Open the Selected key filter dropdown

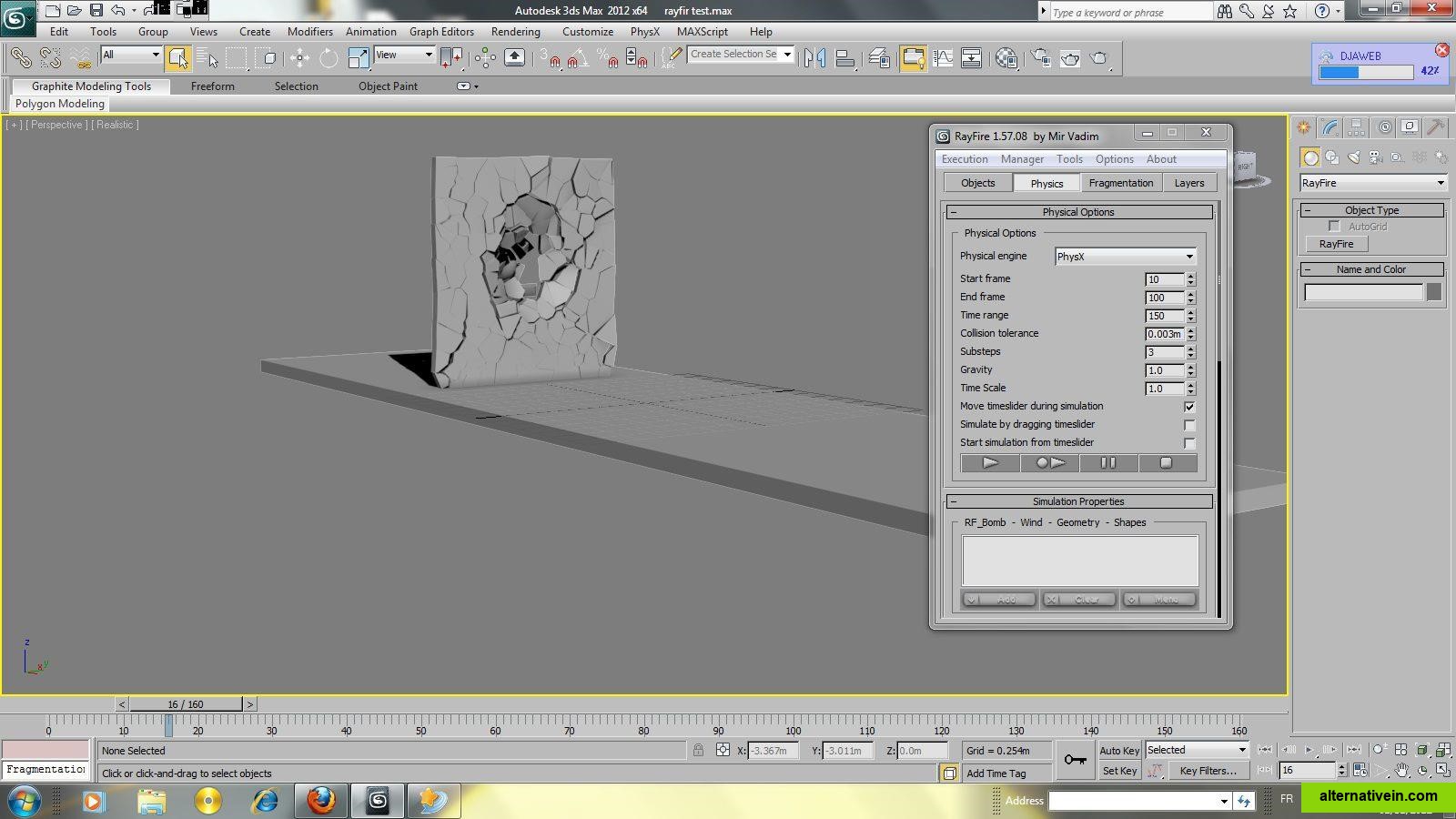point(1196,750)
